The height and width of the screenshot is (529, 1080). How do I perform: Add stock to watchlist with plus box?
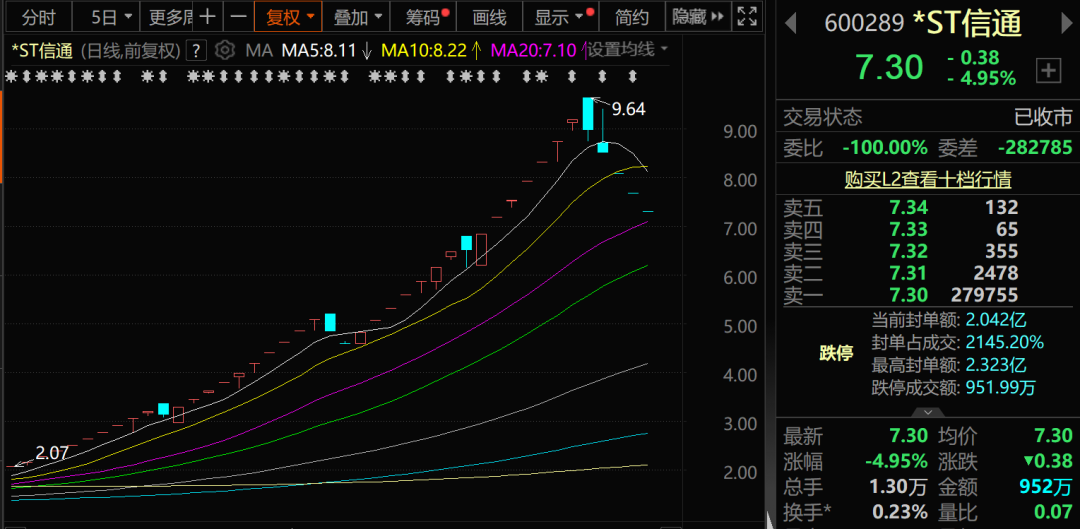point(1048,70)
